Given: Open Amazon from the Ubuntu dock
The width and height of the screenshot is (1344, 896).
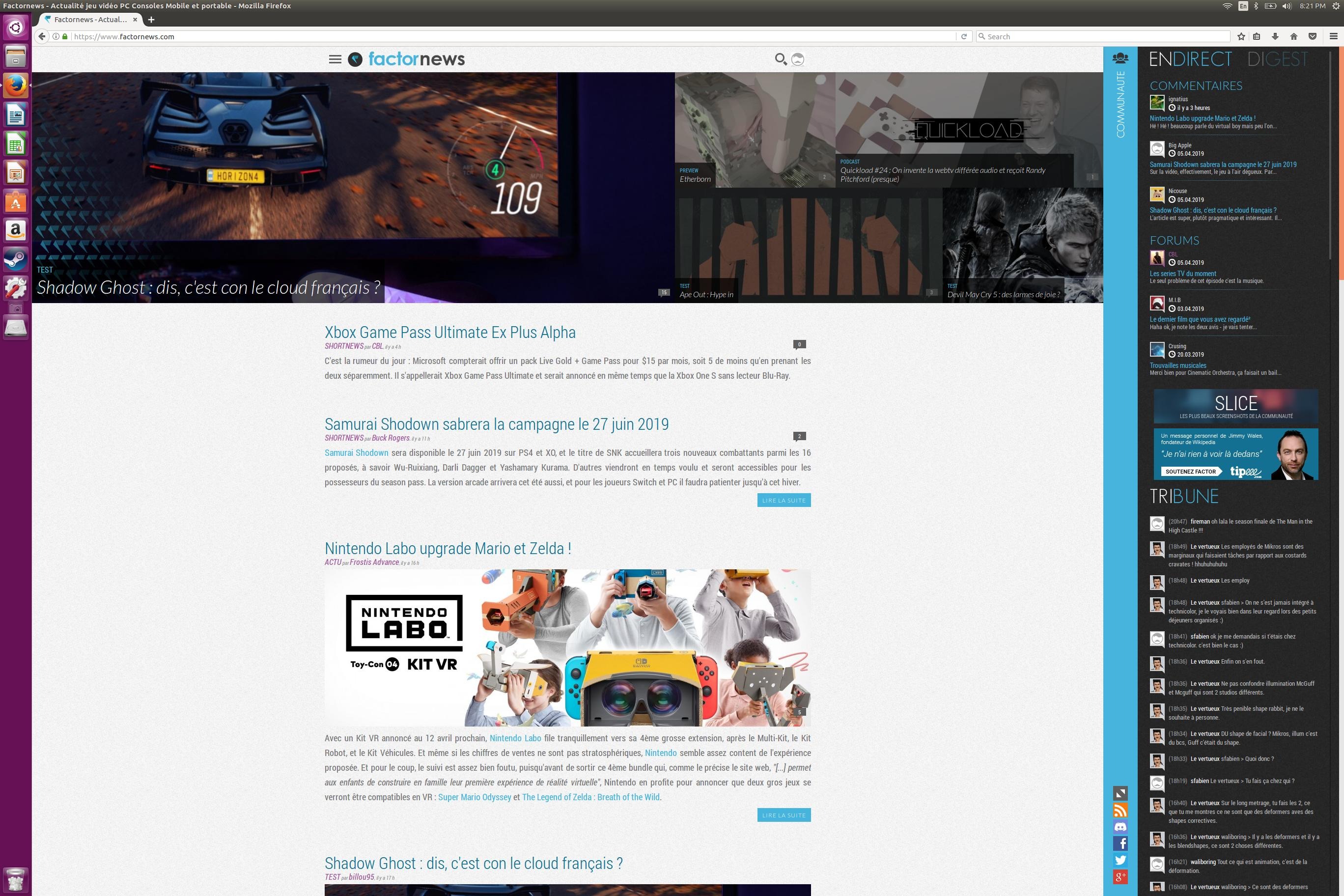Looking at the screenshot, I should [x=15, y=230].
